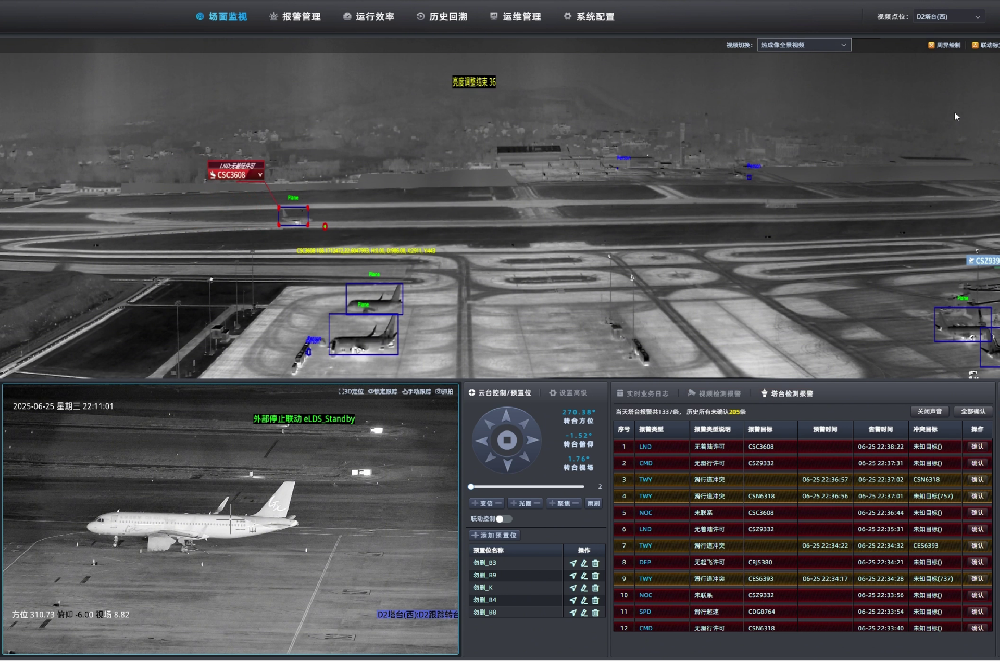Edit the second preset position in list

584,576
